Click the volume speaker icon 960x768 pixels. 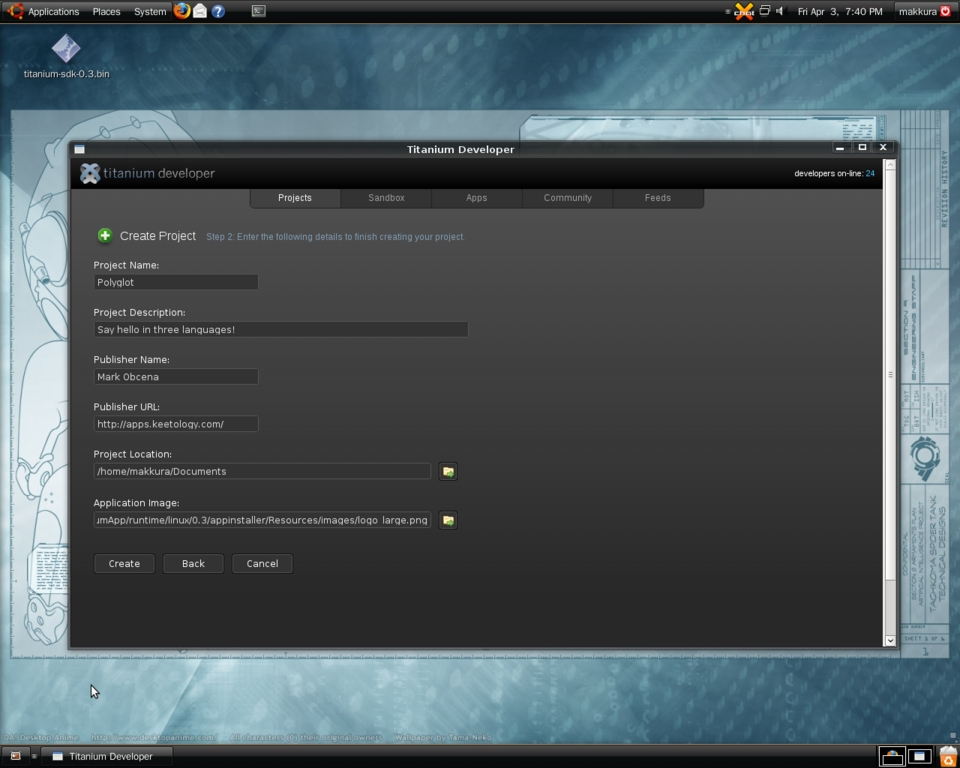[x=779, y=11]
